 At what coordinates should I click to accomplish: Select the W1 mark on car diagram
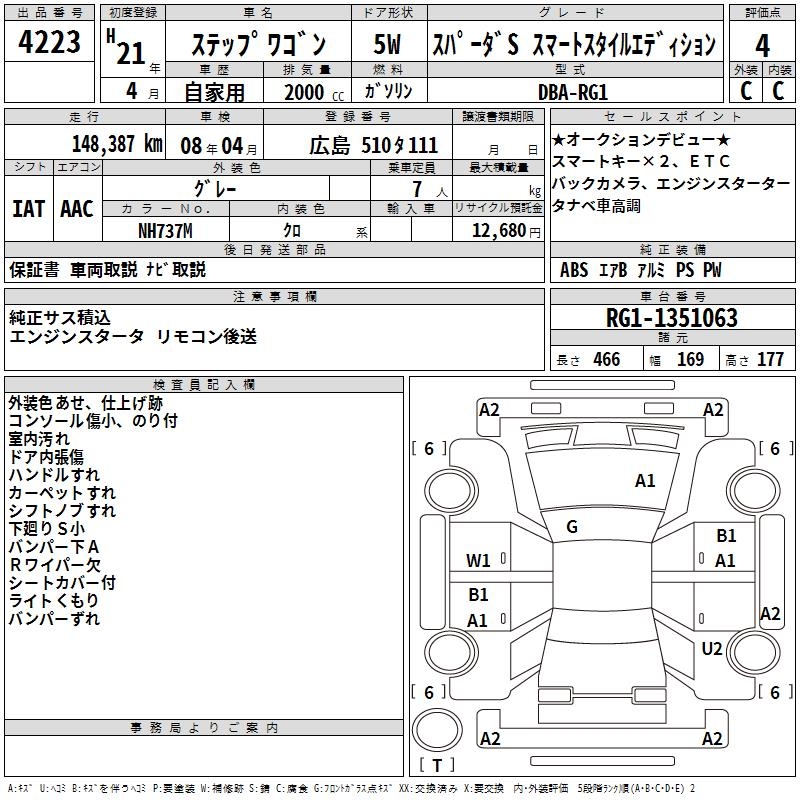coord(478,561)
